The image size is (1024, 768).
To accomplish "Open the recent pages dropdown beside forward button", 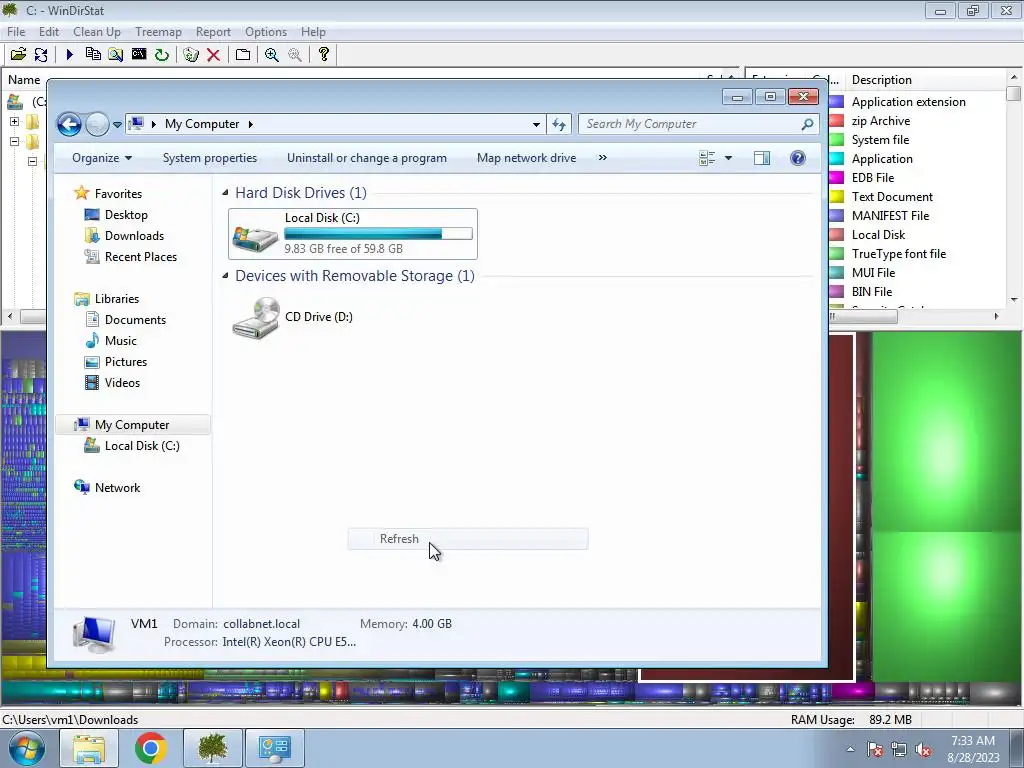I will (x=118, y=124).
